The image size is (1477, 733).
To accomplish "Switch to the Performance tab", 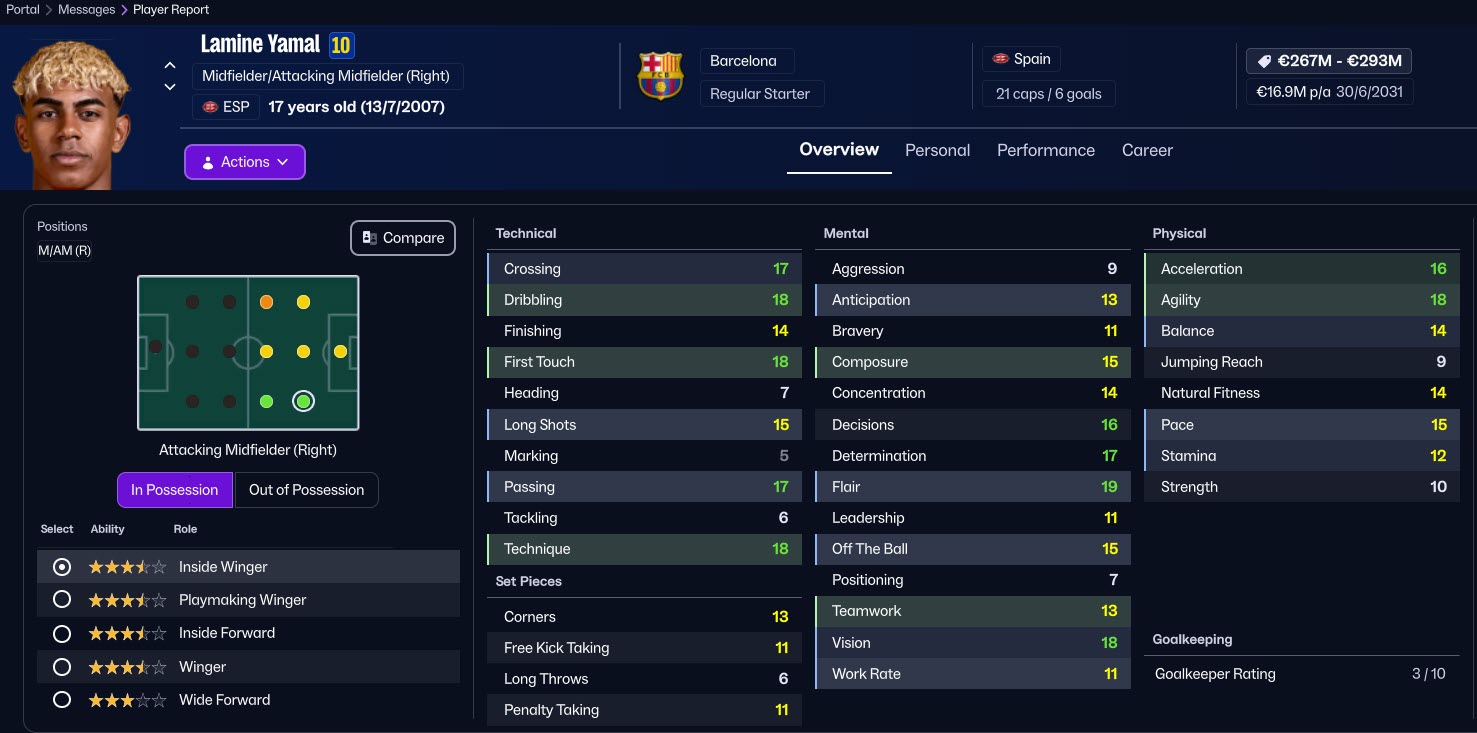I will coord(1045,151).
